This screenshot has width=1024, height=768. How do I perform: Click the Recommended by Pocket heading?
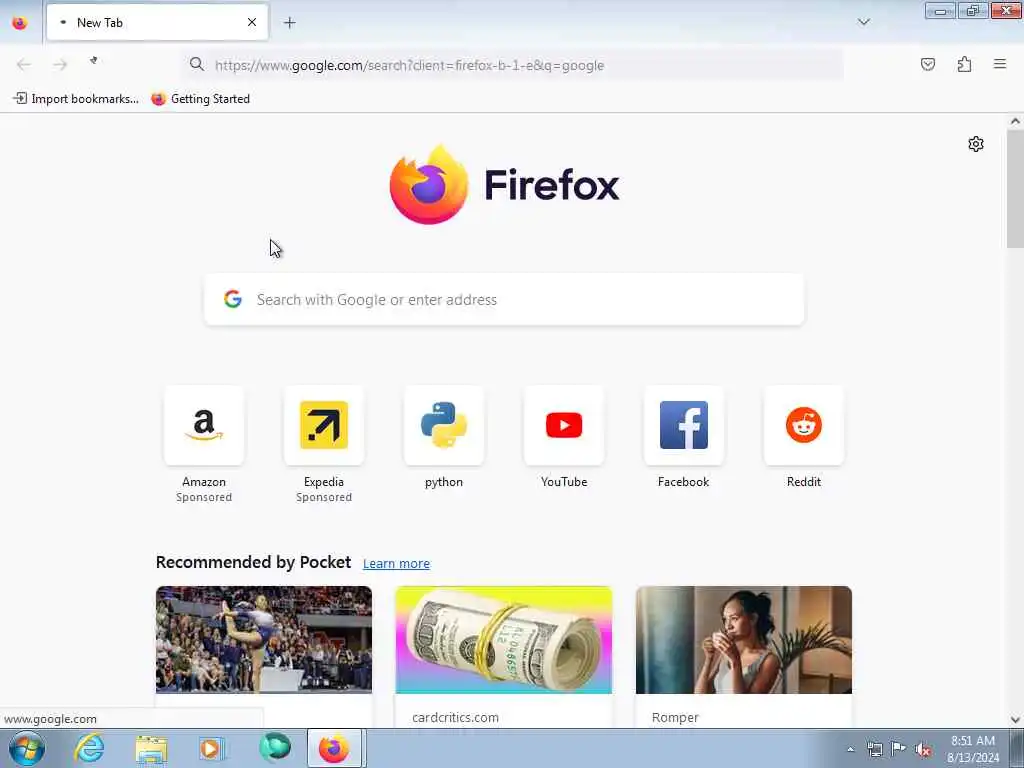253,562
